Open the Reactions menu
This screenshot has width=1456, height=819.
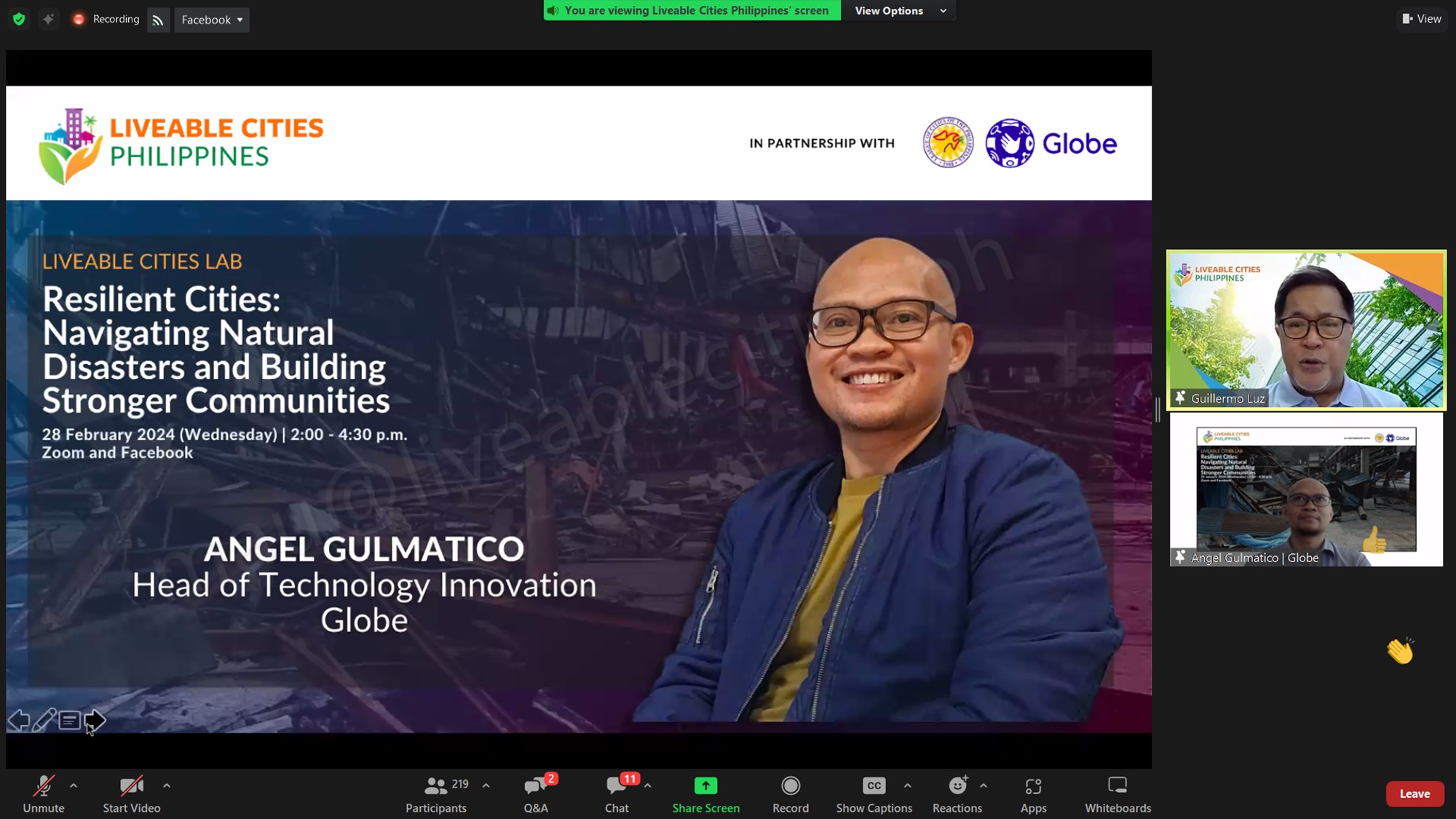(957, 794)
